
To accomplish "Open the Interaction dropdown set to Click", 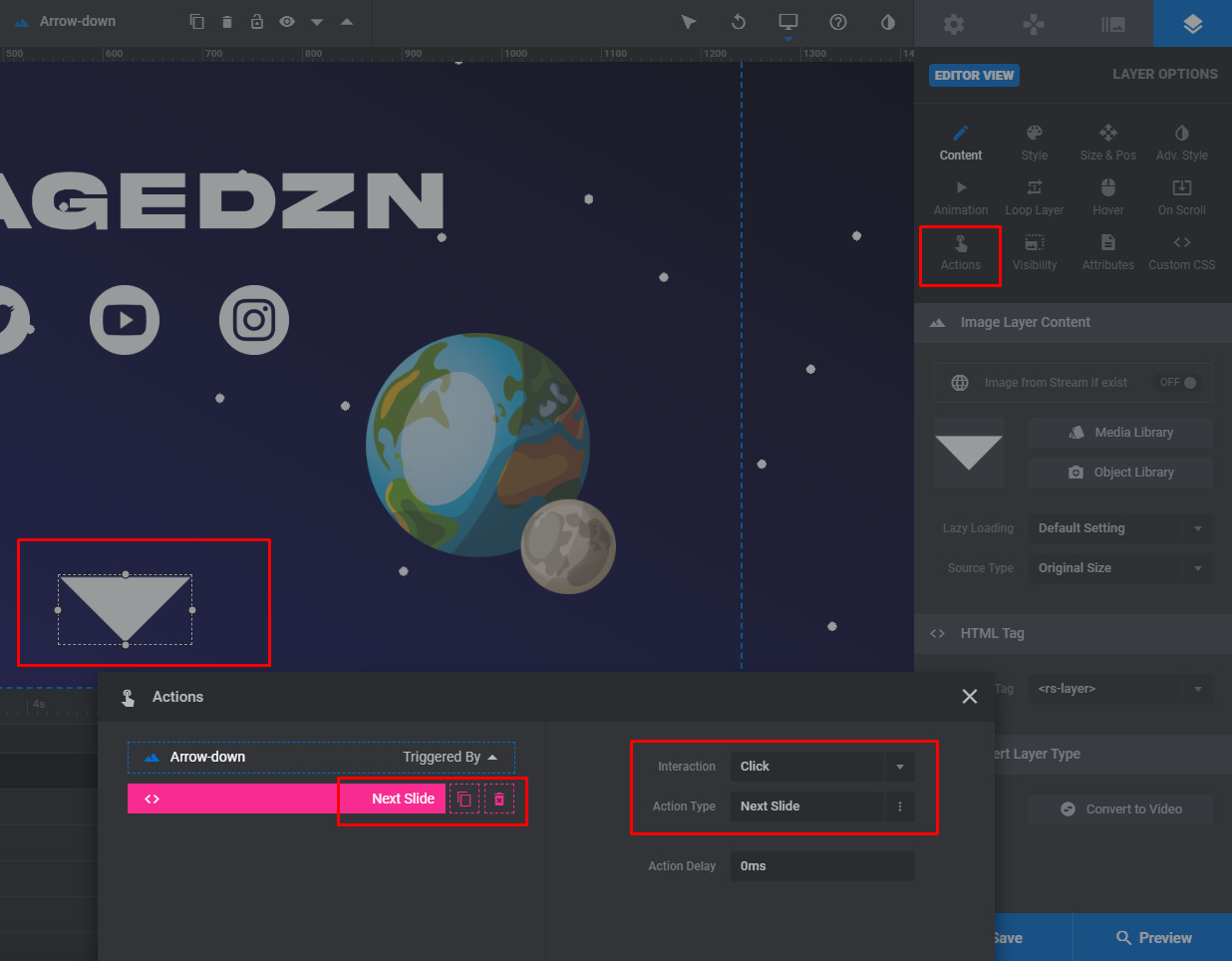I will 821,767.
